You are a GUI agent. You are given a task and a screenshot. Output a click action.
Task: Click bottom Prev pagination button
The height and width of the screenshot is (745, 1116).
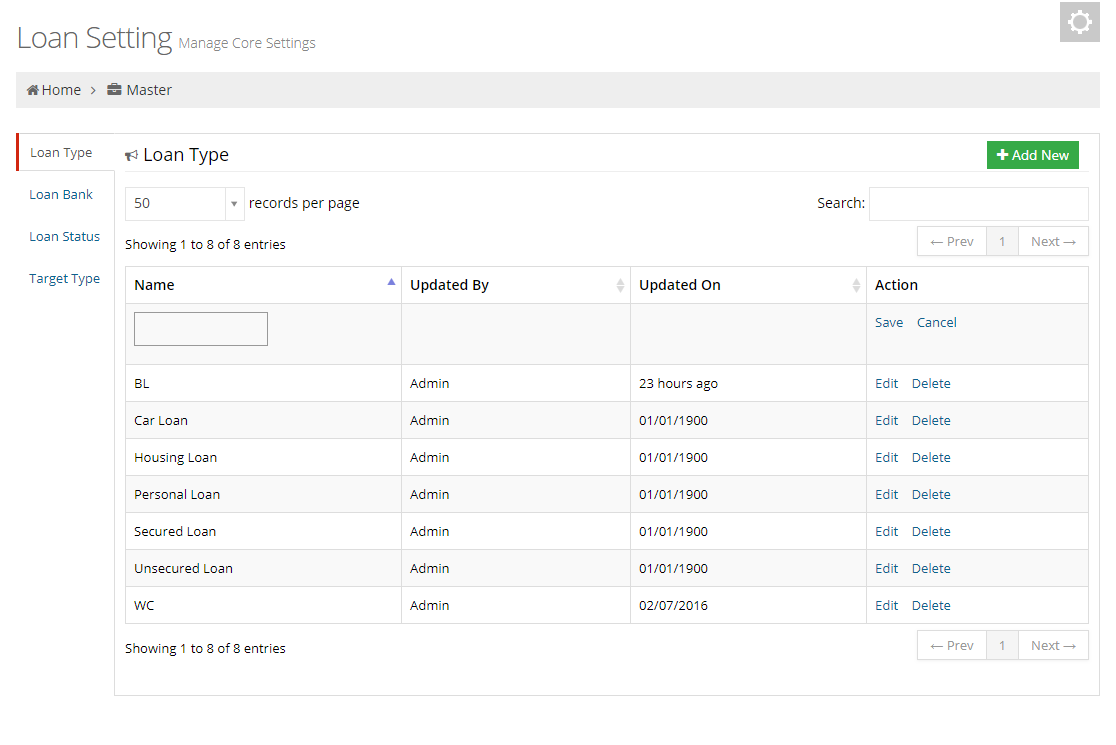pyautogui.click(x=951, y=646)
